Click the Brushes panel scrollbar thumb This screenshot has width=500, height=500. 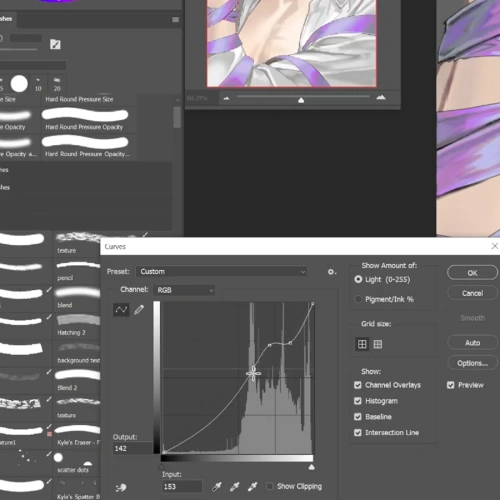[x=177, y=117]
